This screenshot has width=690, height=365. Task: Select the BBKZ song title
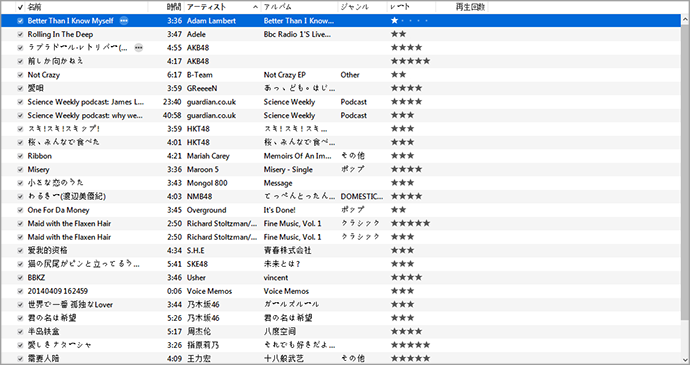click(x=36, y=277)
